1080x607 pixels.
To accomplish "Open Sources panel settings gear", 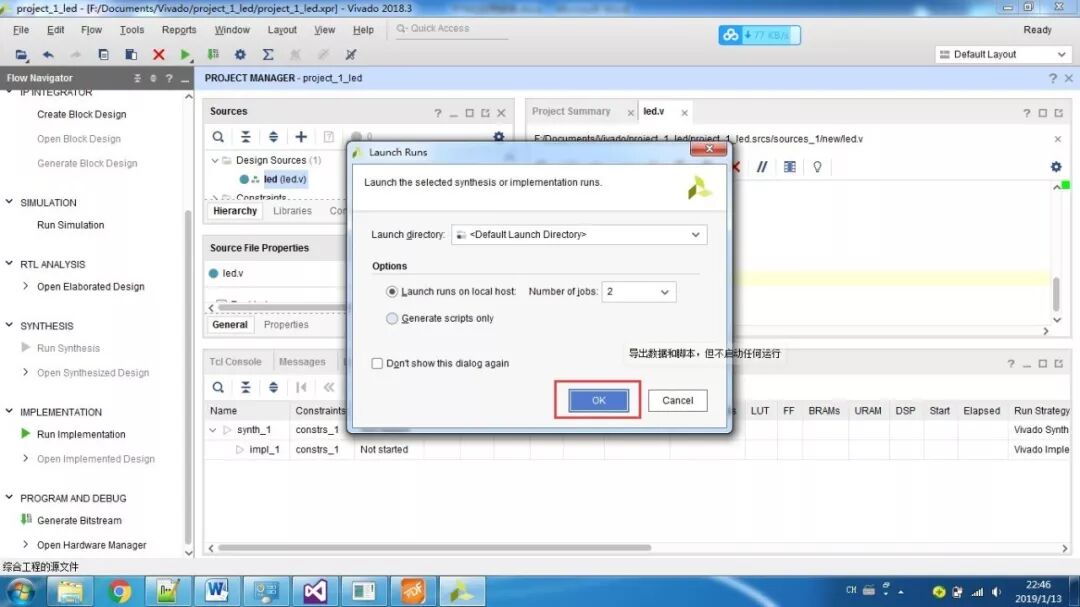I will [x=499, y=137].
